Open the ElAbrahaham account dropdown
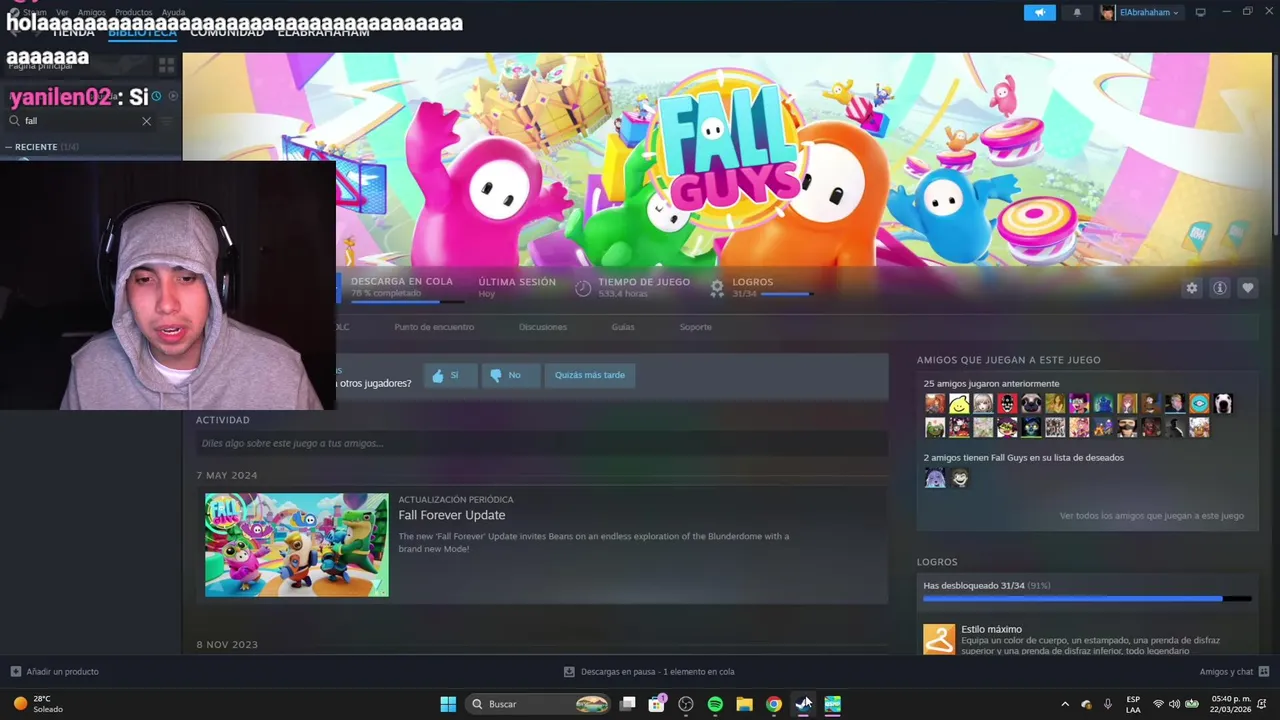 (x=1140, y=12)
